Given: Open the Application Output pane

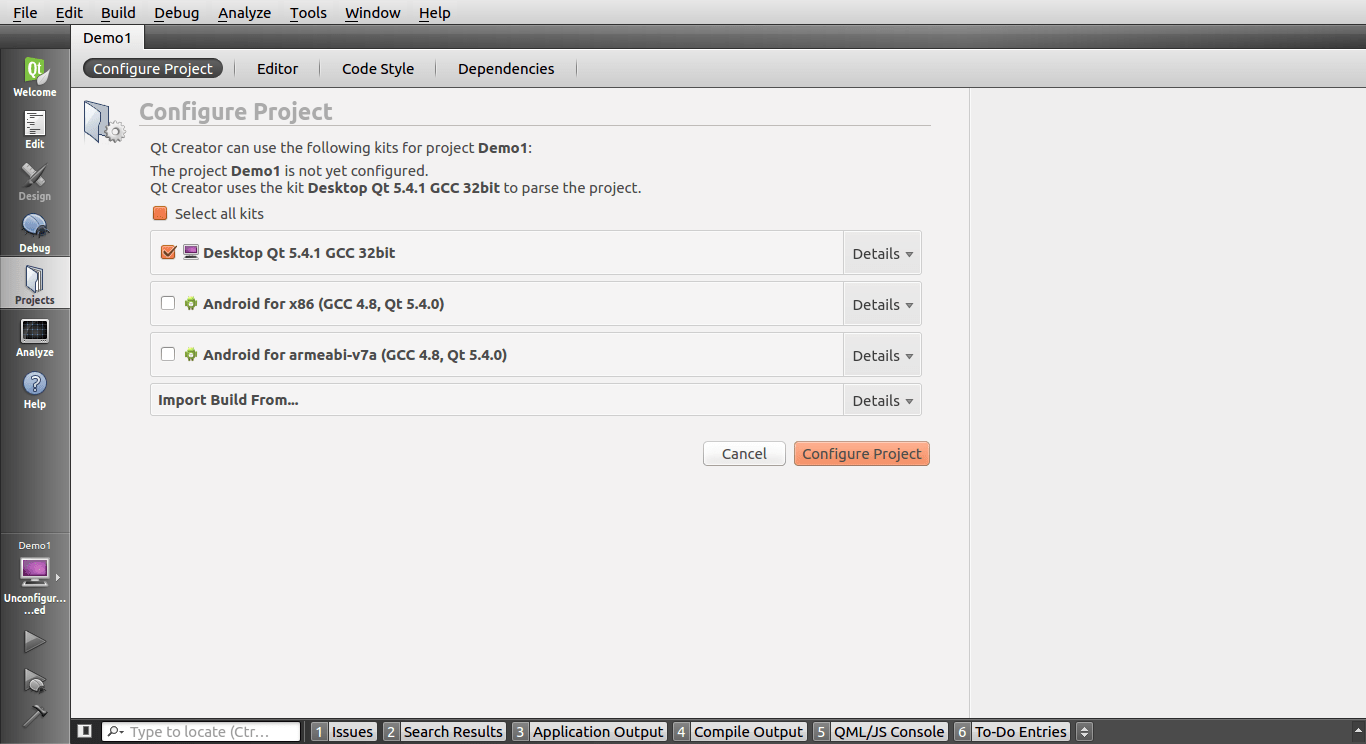Looking at the screenshot, I should (x=589, y=732).
